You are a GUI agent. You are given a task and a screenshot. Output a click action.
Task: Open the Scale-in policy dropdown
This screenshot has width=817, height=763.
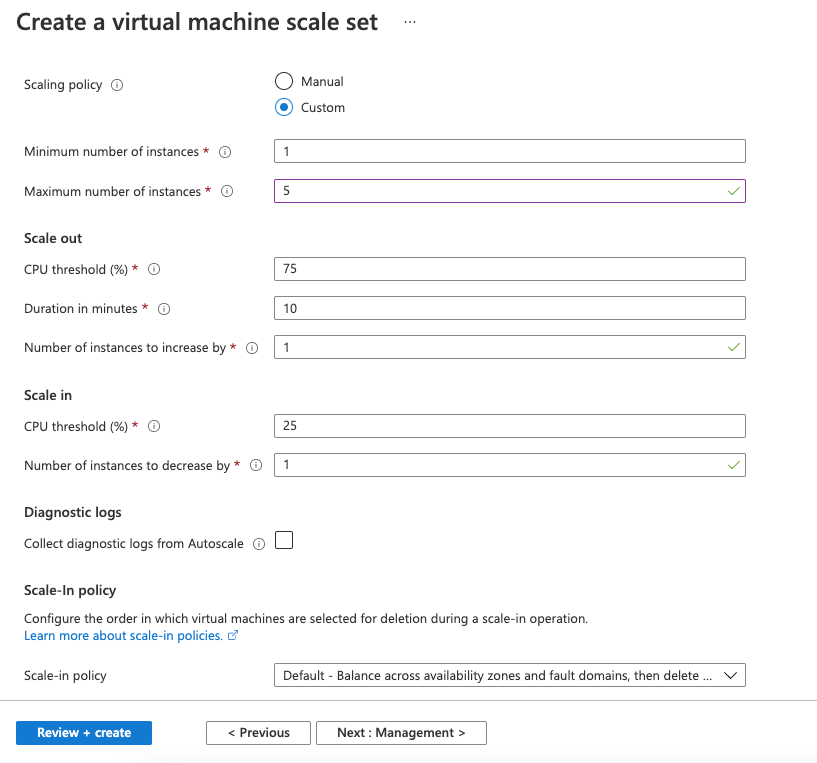click(x=509, y=675)
